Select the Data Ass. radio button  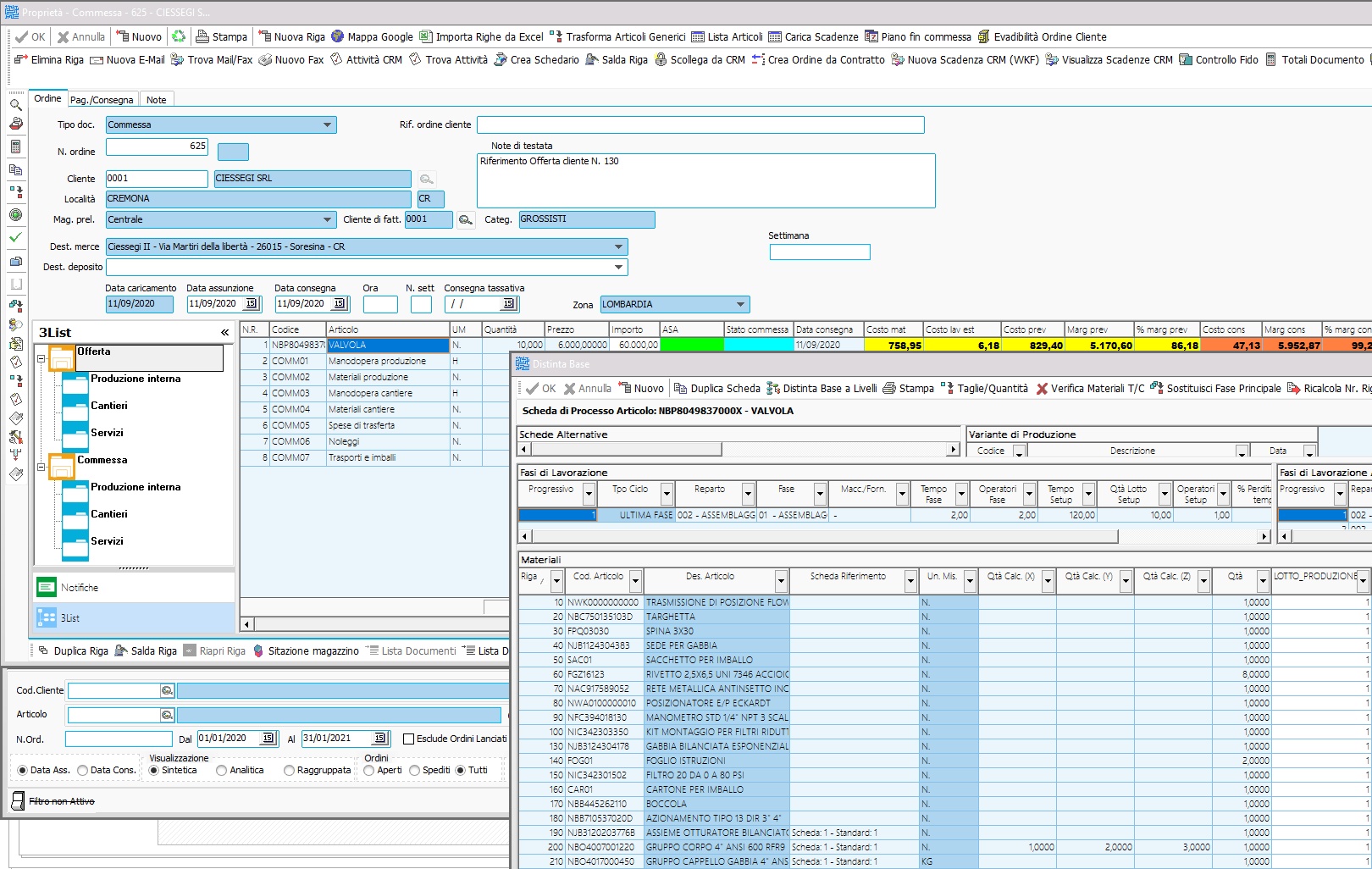[23, 770]
